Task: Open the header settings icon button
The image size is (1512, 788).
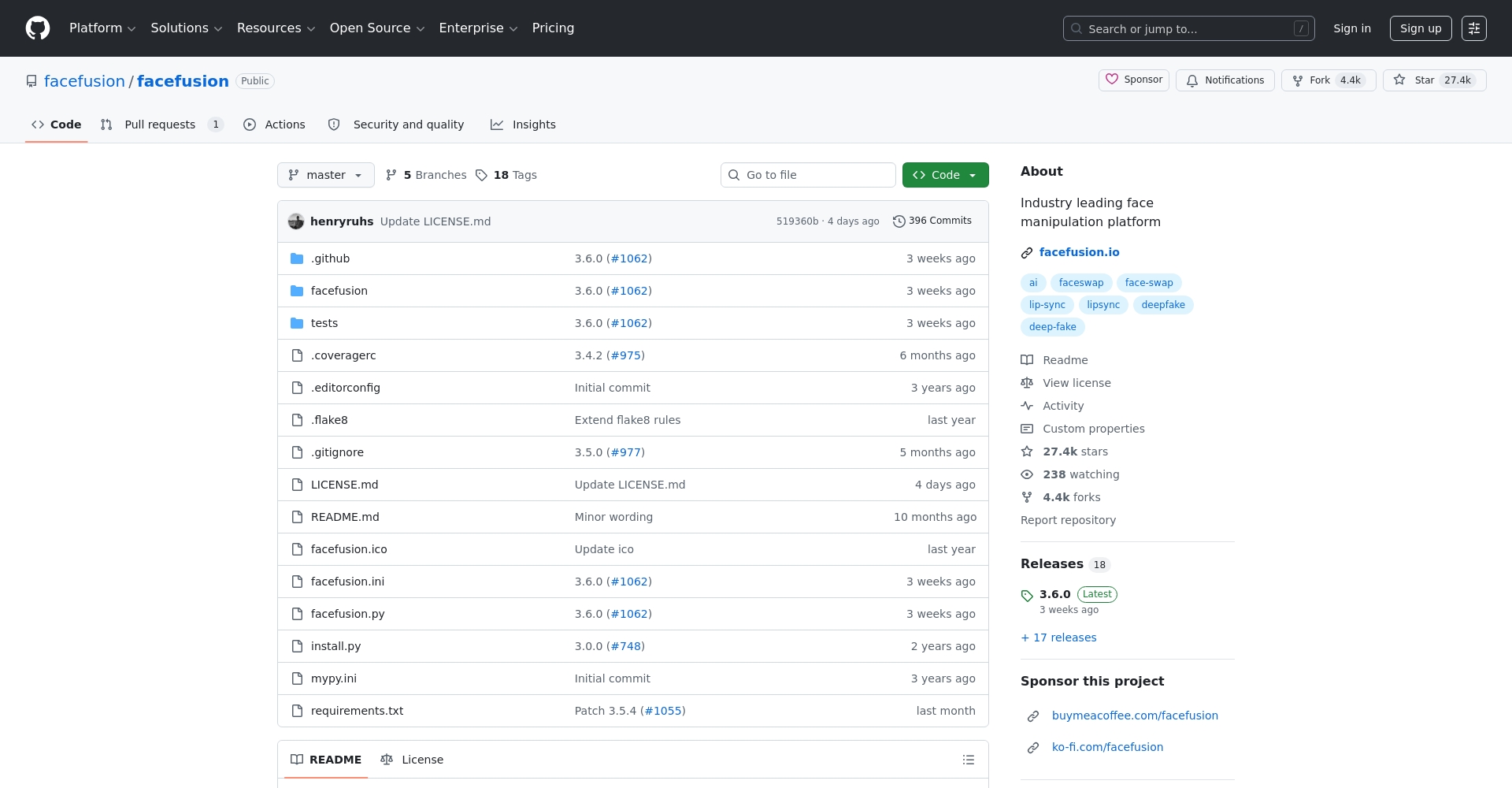Action: click(1473, 28)
